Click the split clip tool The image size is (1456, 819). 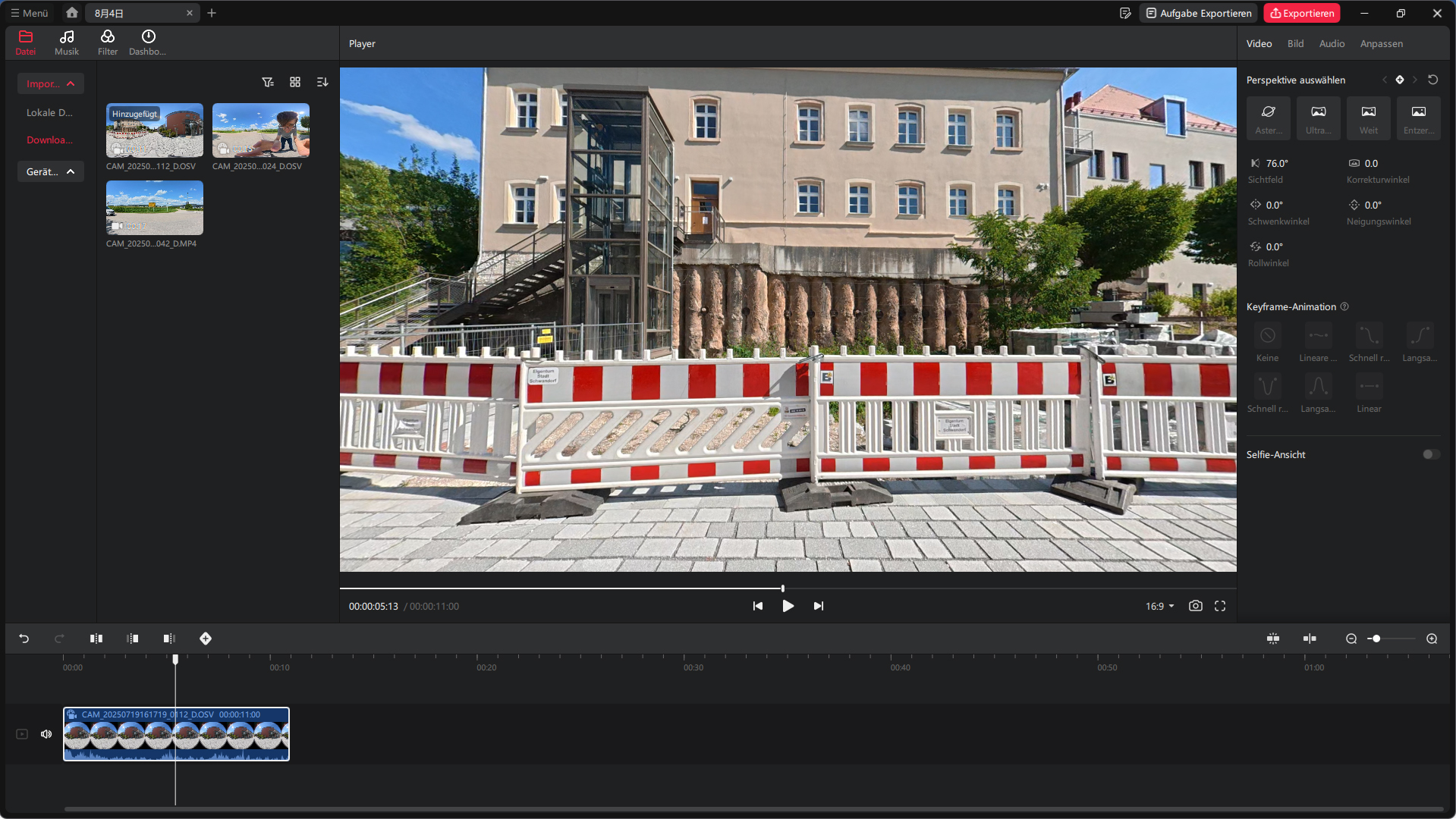(96, 639)
